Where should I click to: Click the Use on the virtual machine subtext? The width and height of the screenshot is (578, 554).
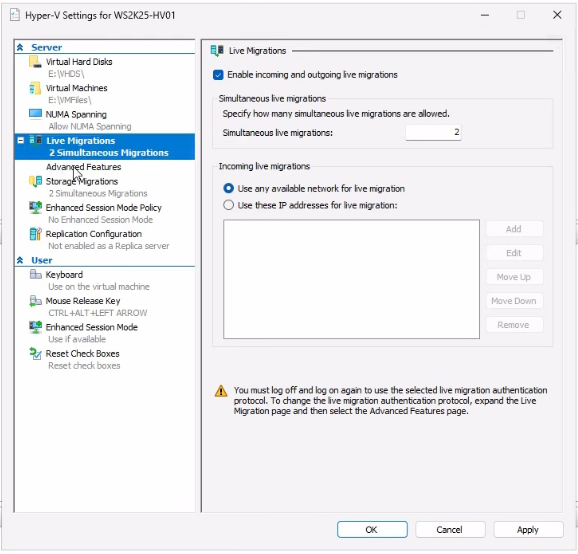[99, 287]
